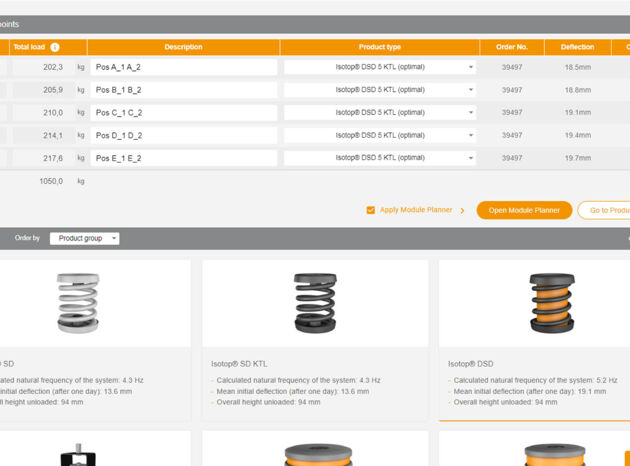Click the Isotop DSD product title
630x466 pixels.
(x=470, y=364)
